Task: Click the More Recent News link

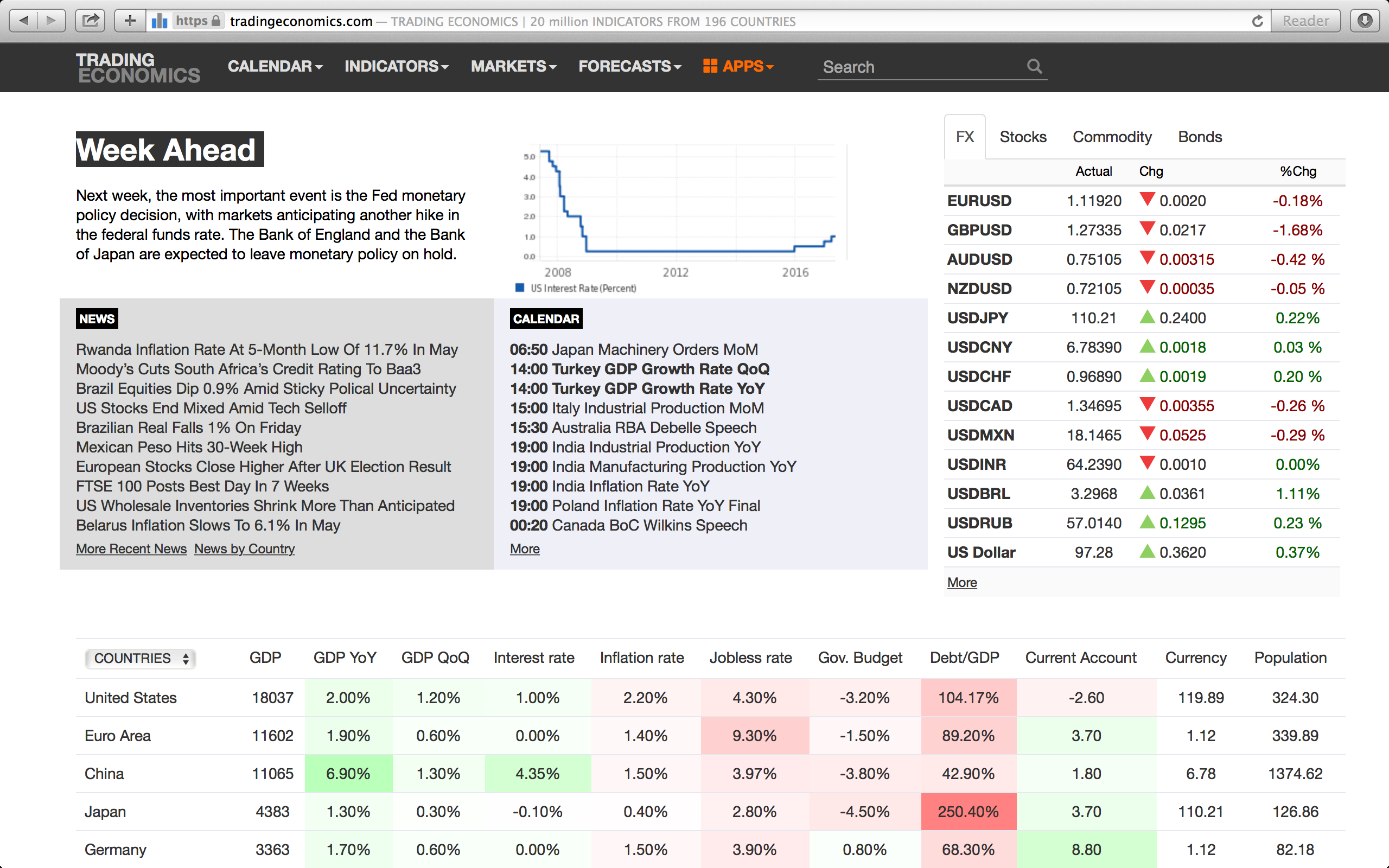Action: point(131,549)
